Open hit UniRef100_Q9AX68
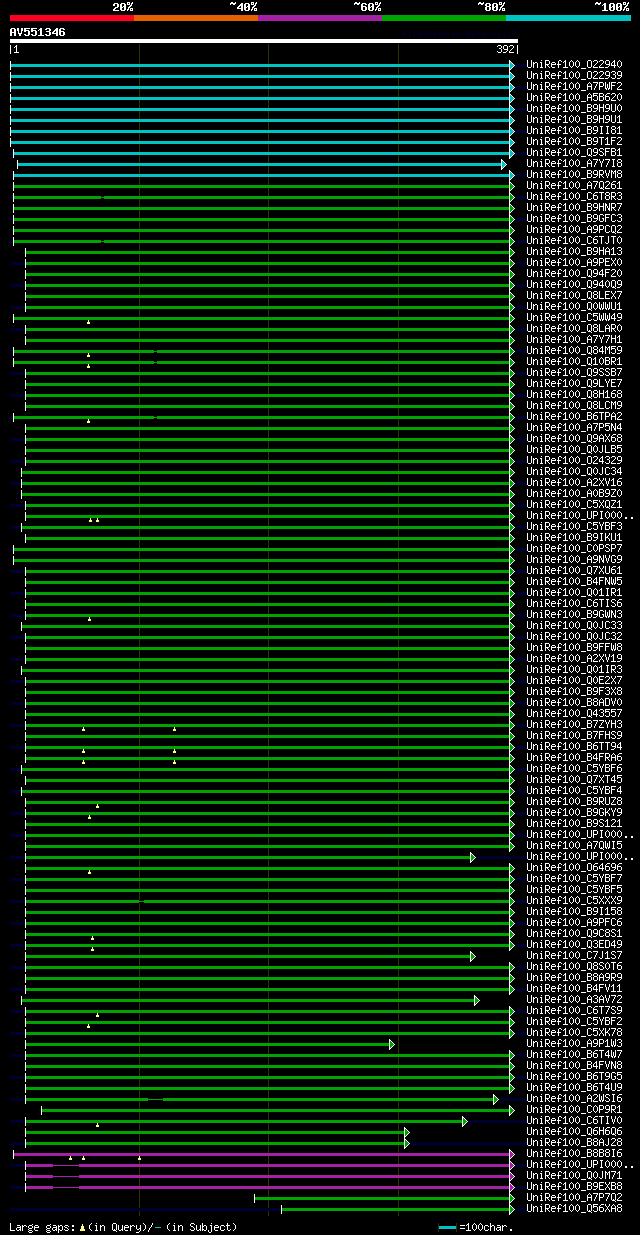Screen dimensions: 640x1235 (x=574, y=439)
